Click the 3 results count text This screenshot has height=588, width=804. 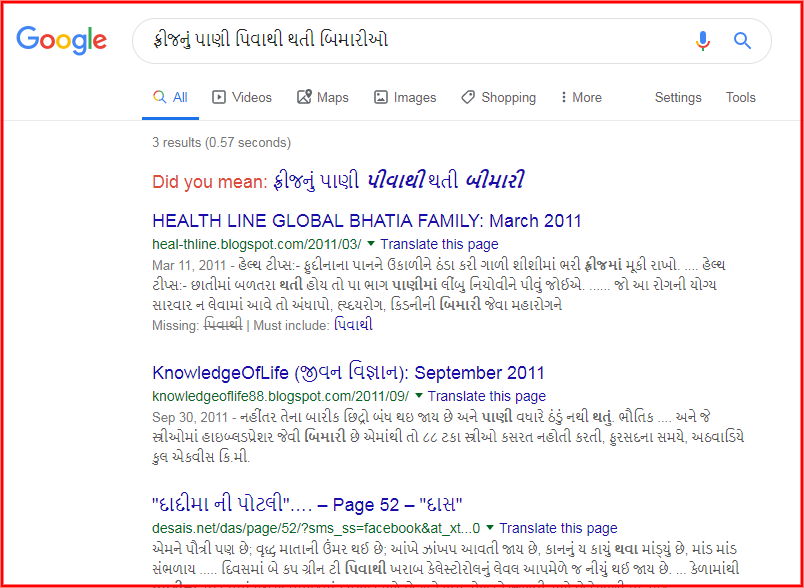[222, 142]
